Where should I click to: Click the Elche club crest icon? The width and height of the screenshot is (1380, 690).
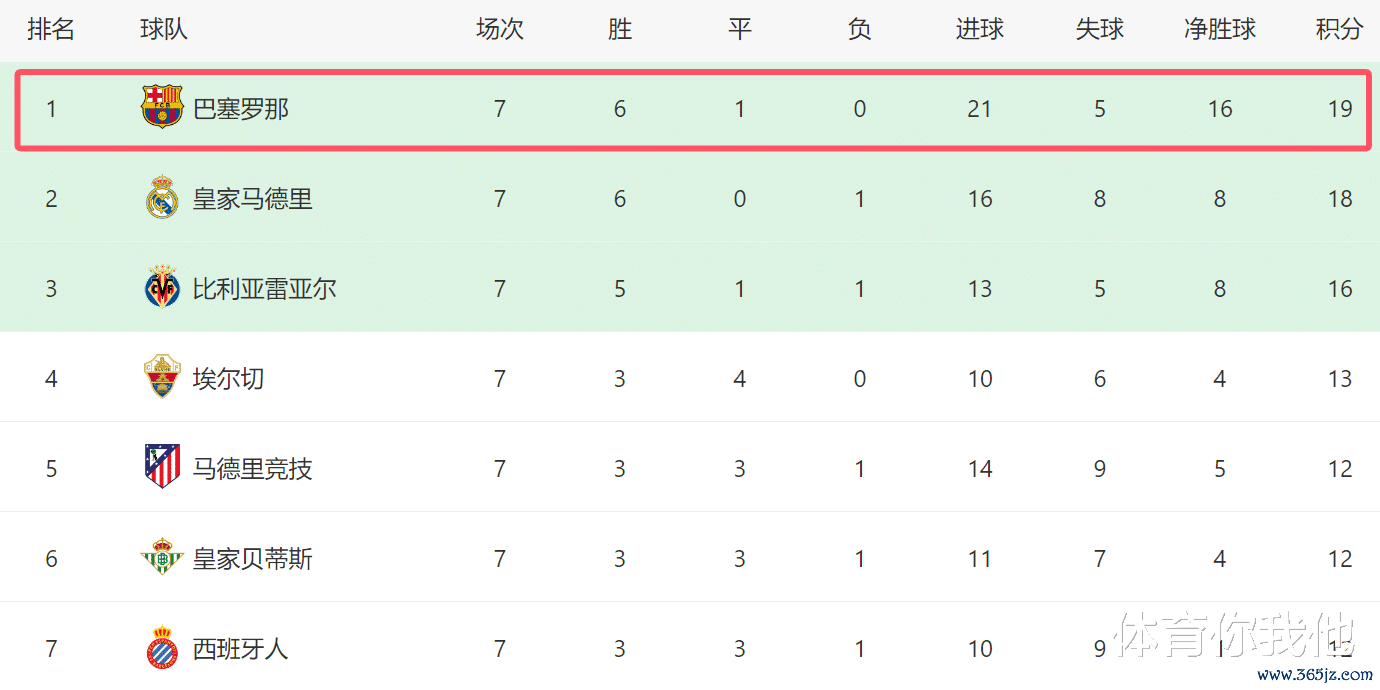click(x=162, y=378)
